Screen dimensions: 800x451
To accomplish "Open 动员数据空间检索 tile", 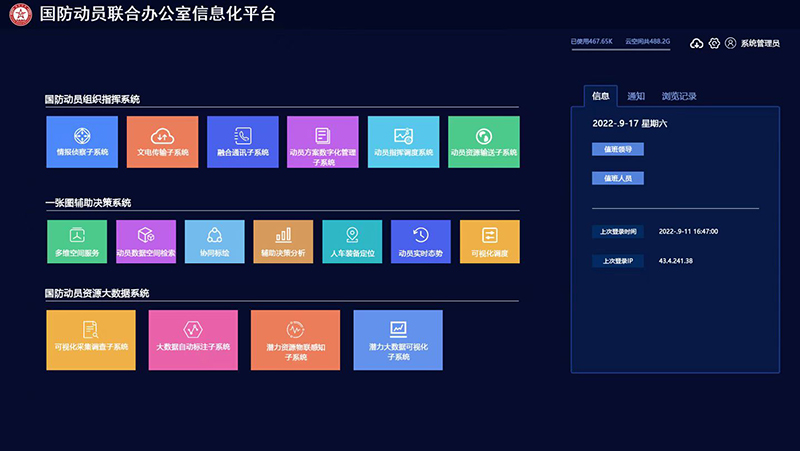I will point(146,241).
